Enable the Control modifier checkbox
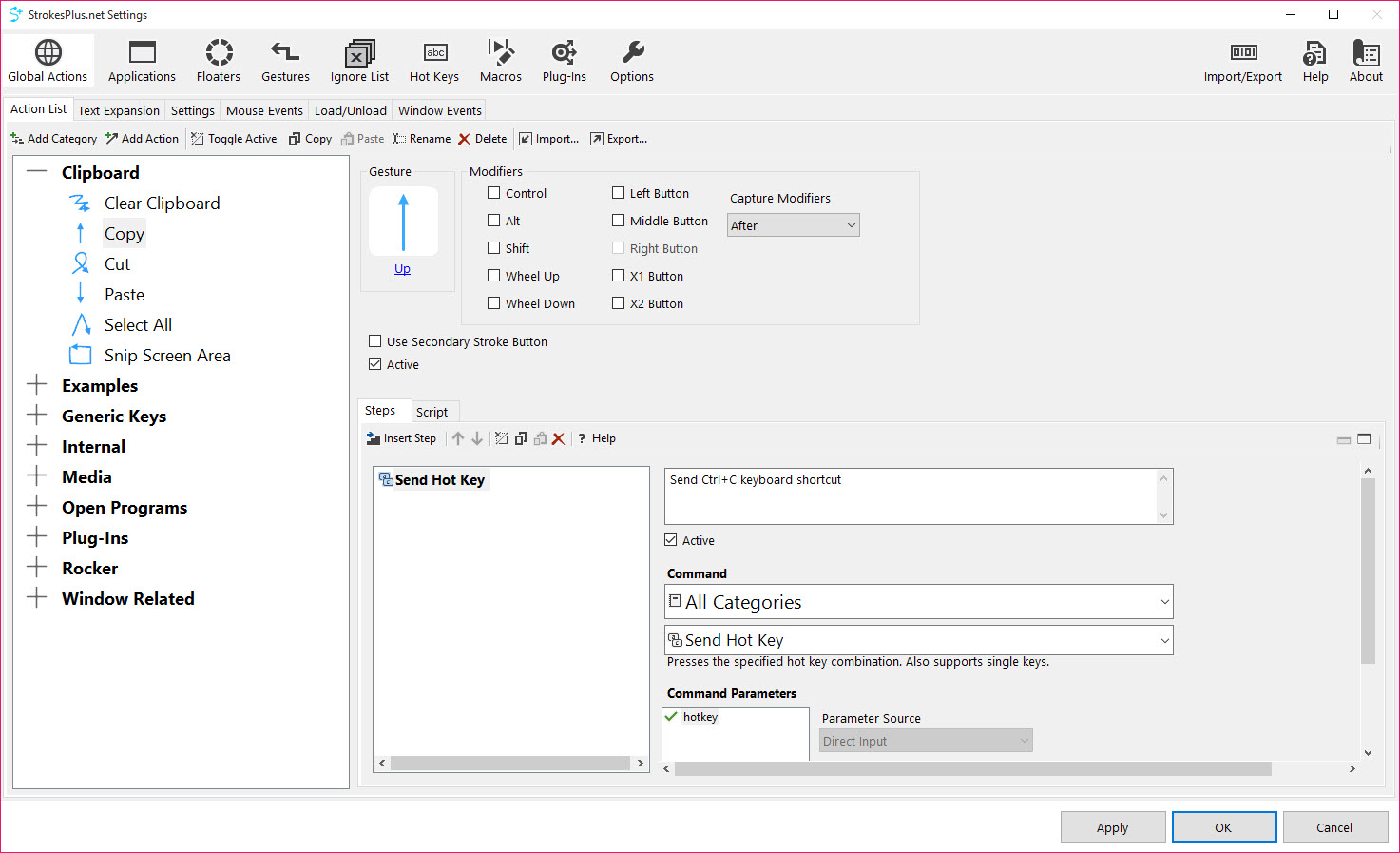This screenshot has width=1400, height=853. (494, 193)
